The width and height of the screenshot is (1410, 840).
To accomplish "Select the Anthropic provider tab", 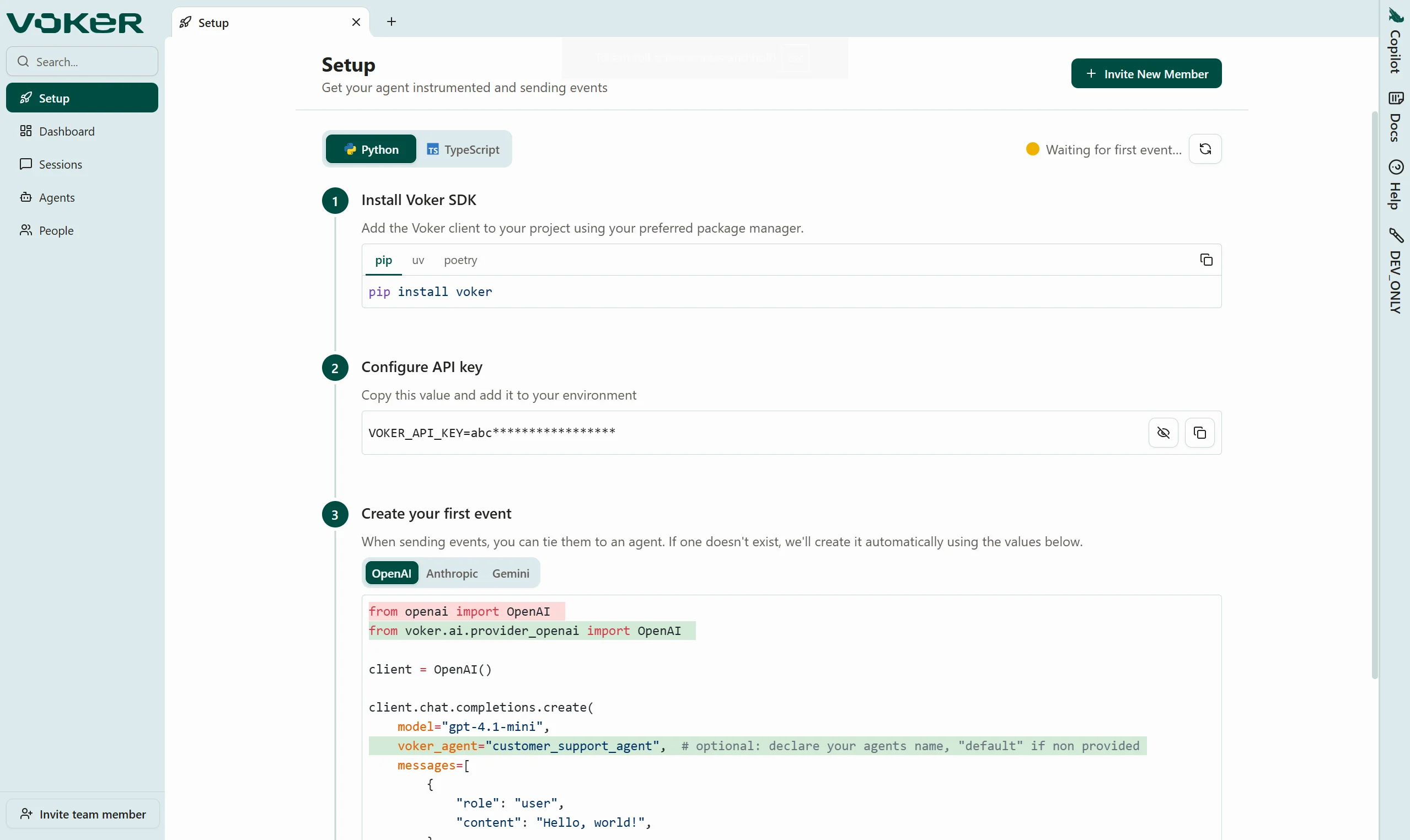I will [452, 573].
